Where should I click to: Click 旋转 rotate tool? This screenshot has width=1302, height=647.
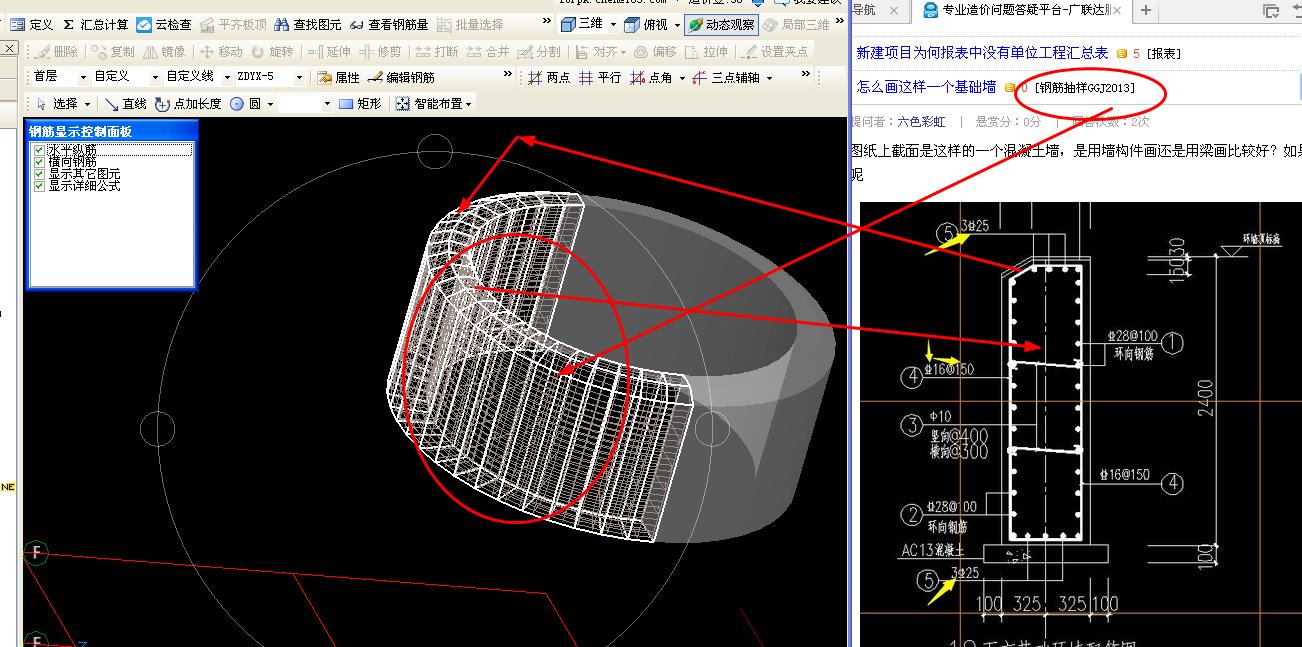click(x=273, y=51)
